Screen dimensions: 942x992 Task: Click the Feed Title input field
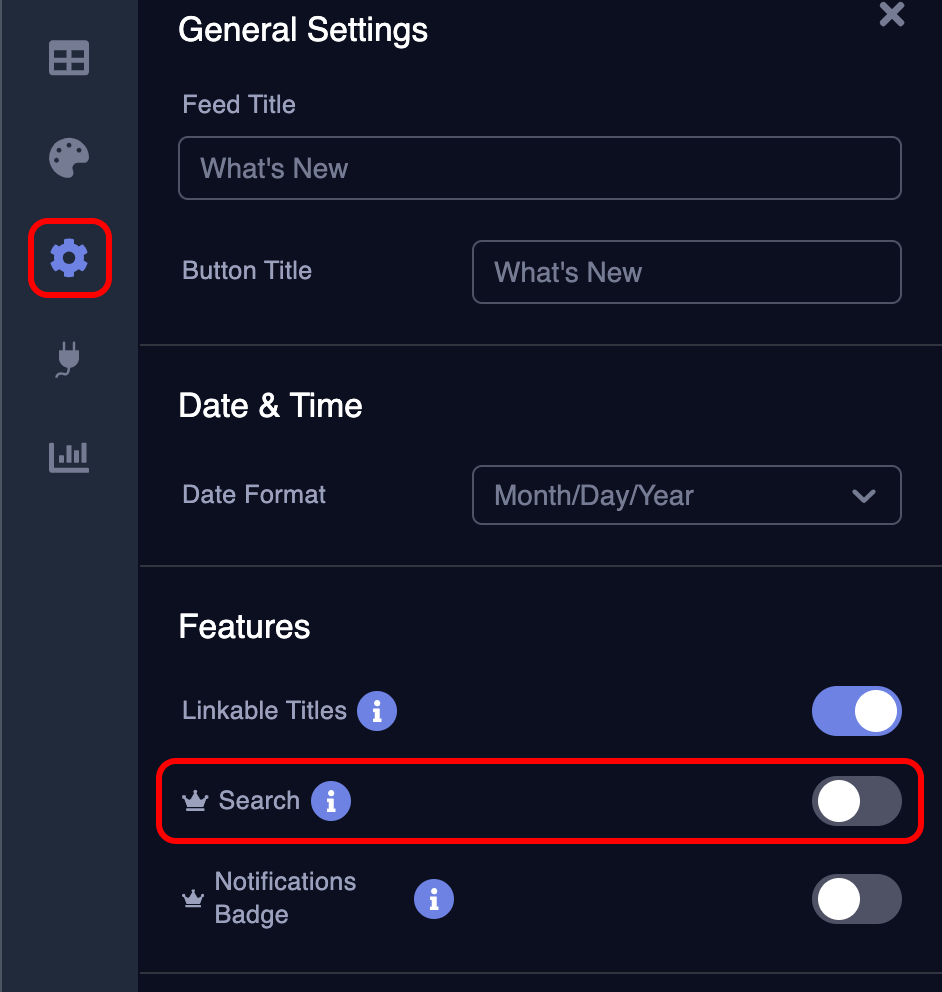[540, 168]
